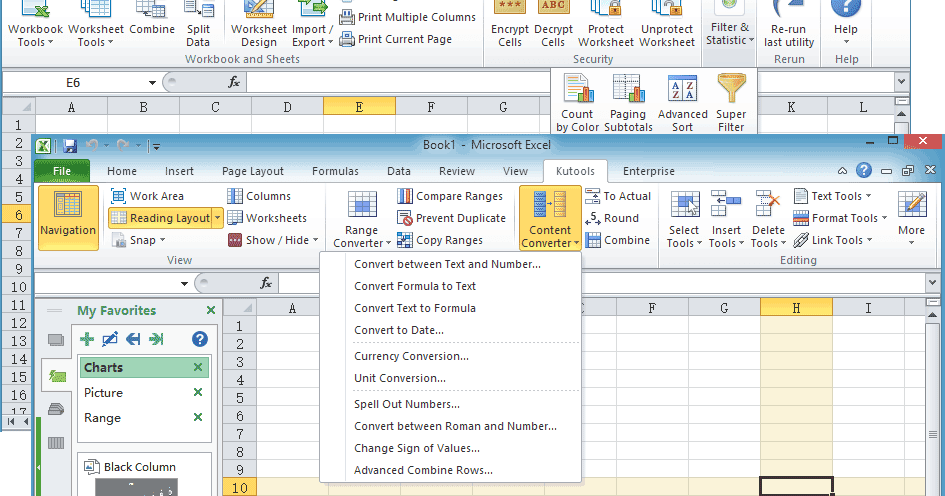Click the Content Converter button

click(550, 219)
